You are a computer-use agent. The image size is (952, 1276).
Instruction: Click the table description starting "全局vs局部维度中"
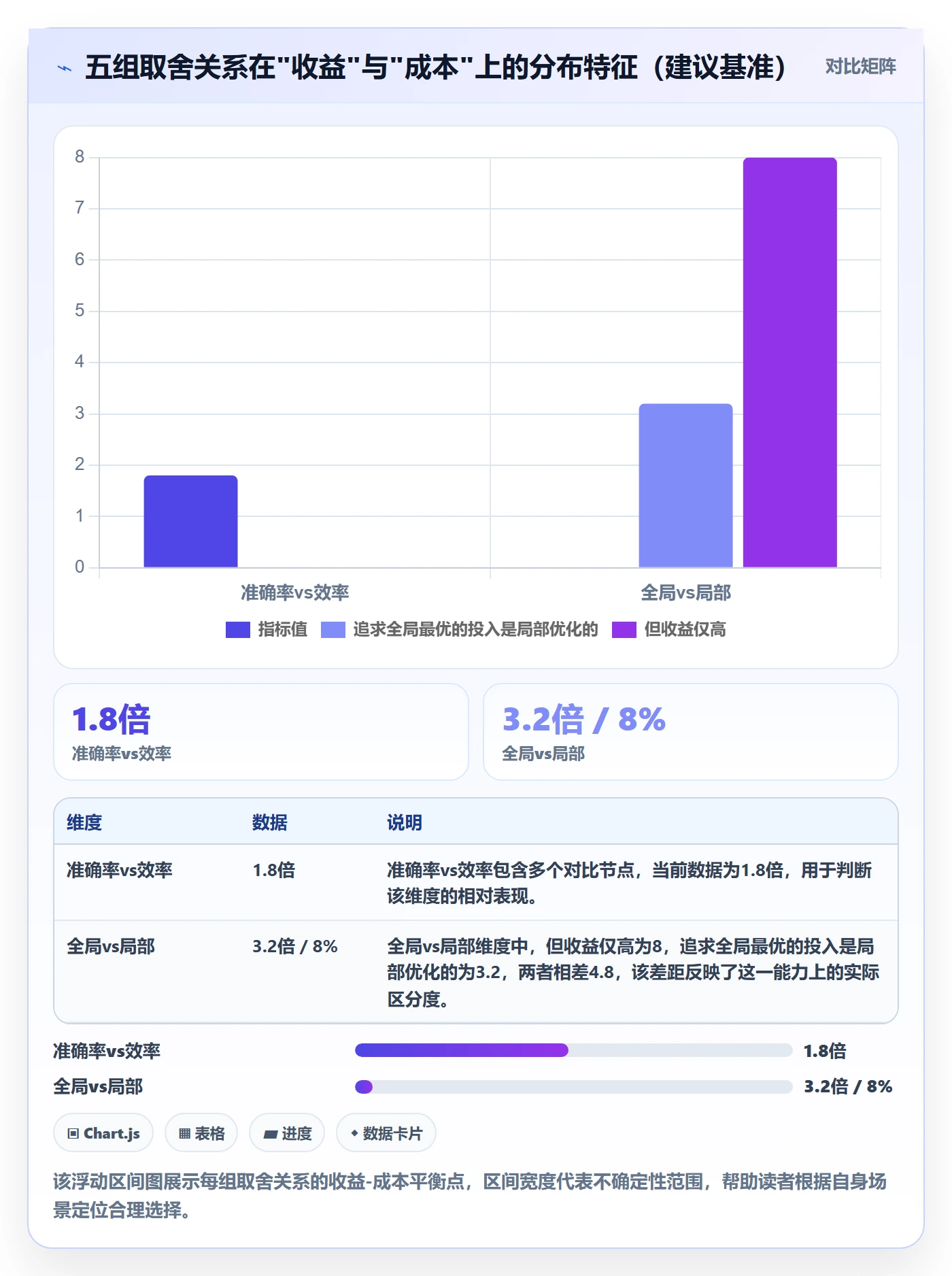(633, 973)
